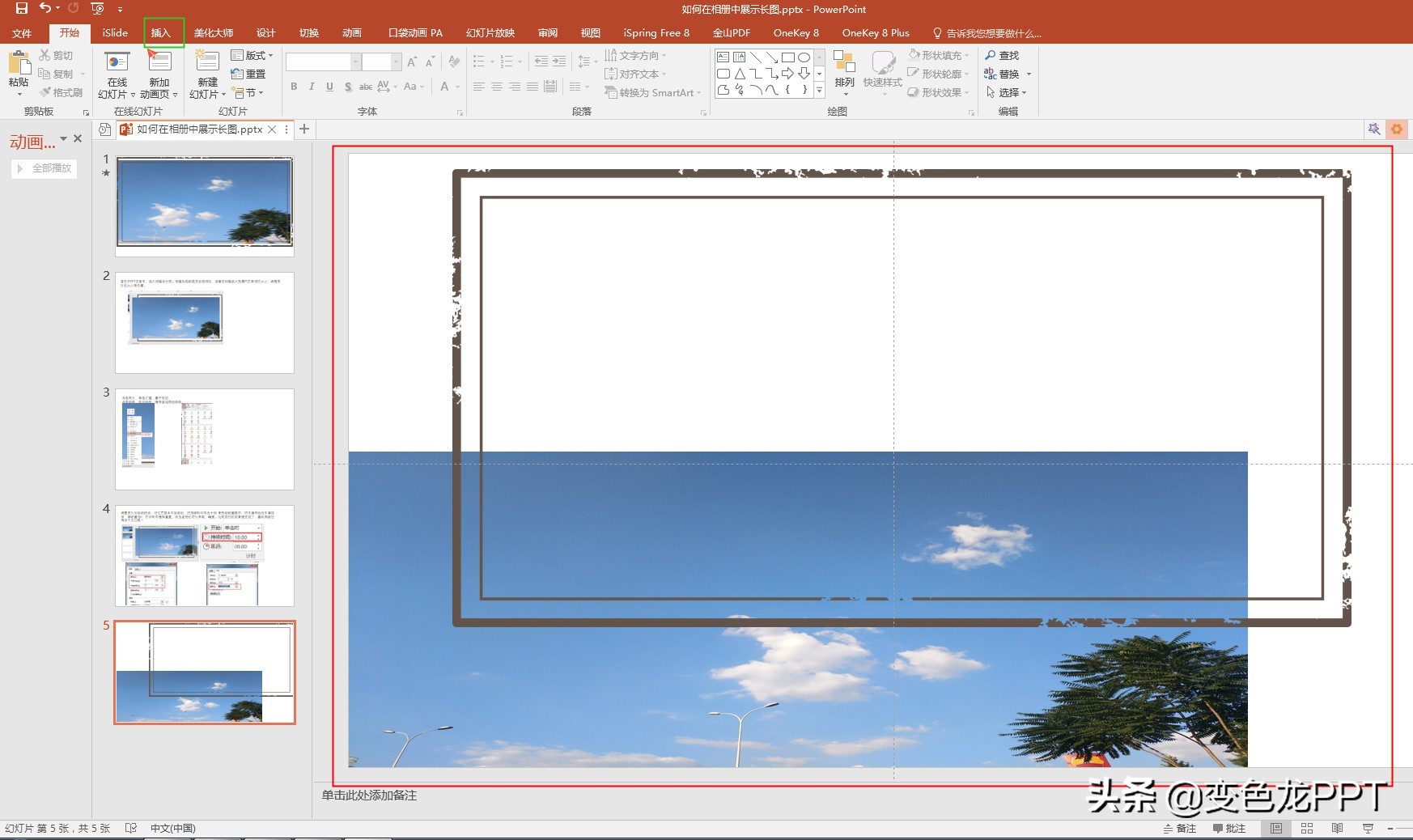Switch to the Insert (插入) tab
Screen dimensions: 1413x840
160,33
